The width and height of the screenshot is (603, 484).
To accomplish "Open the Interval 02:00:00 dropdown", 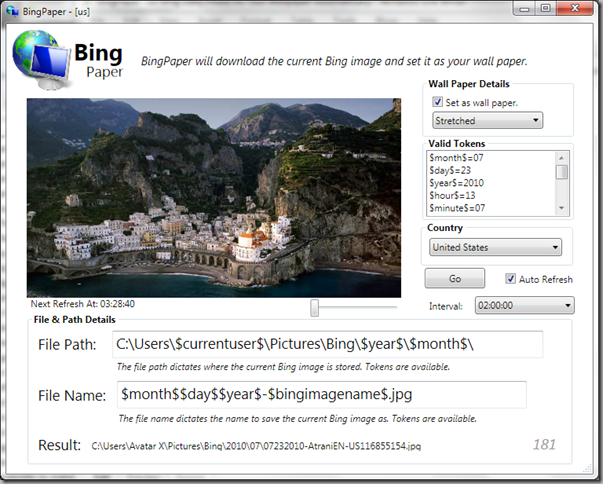I will (525, 305).
